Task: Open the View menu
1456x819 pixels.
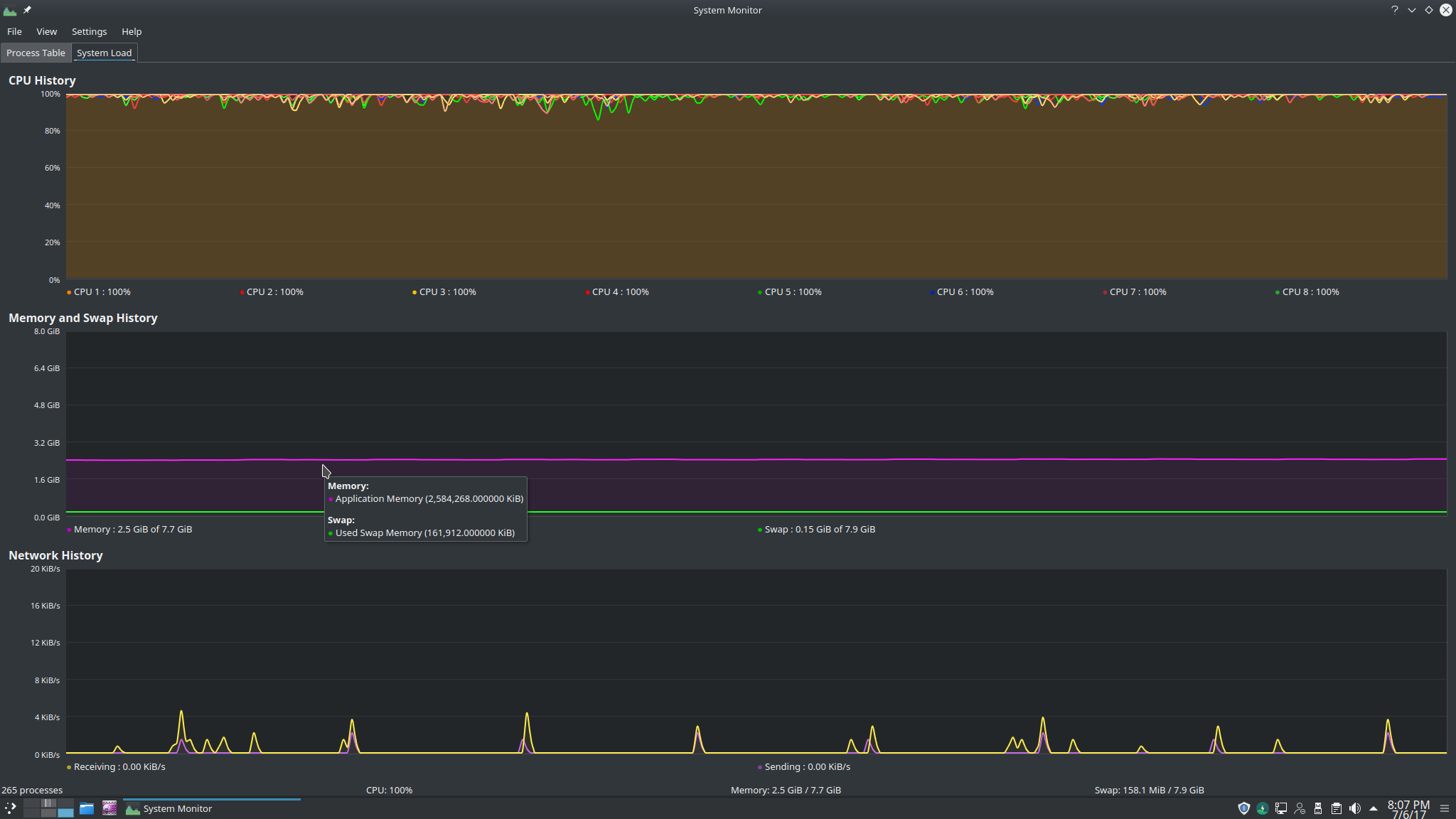Action: click(47, 31)
